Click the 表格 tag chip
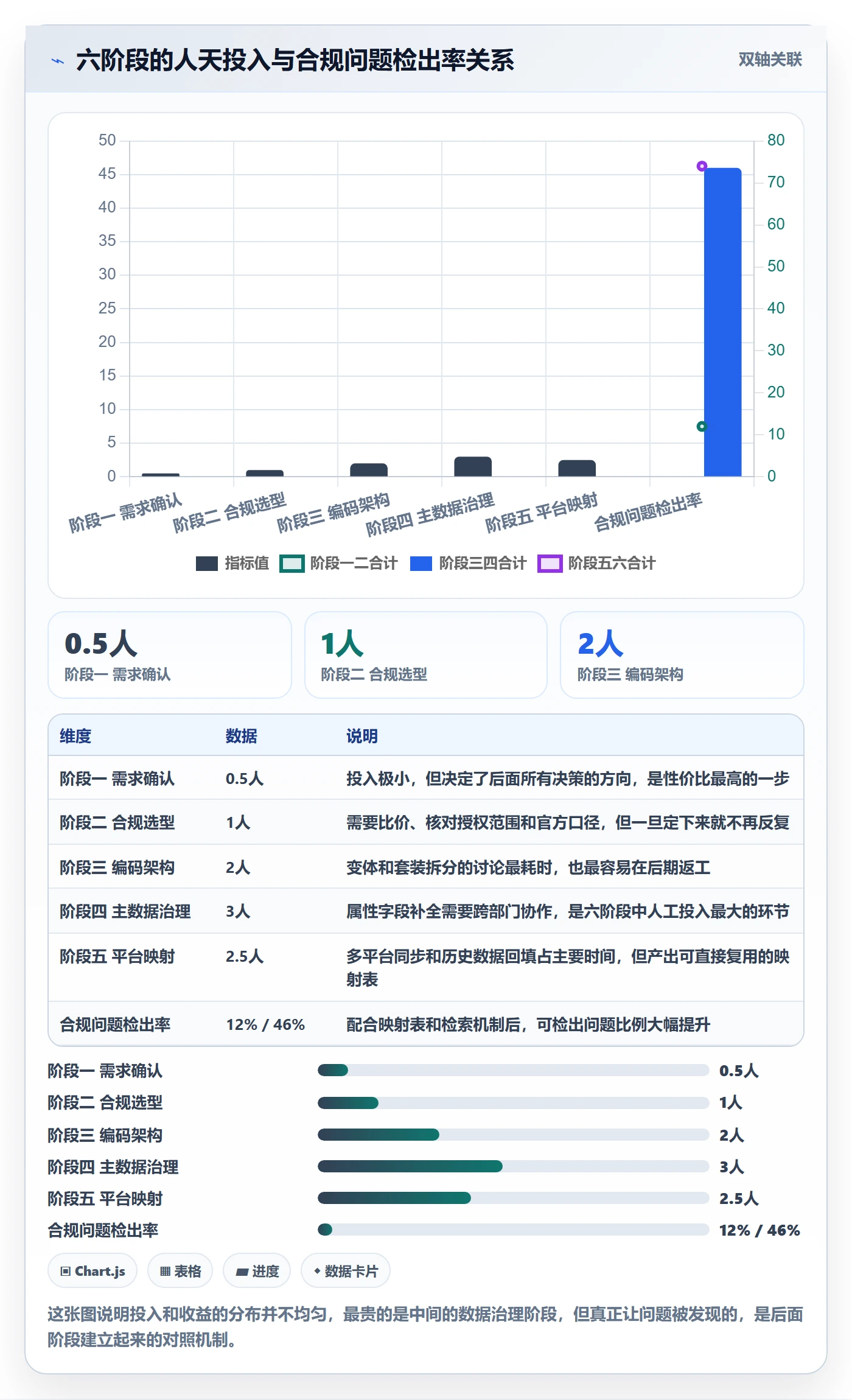852x1400 pixels. [x=180, y=1271]
